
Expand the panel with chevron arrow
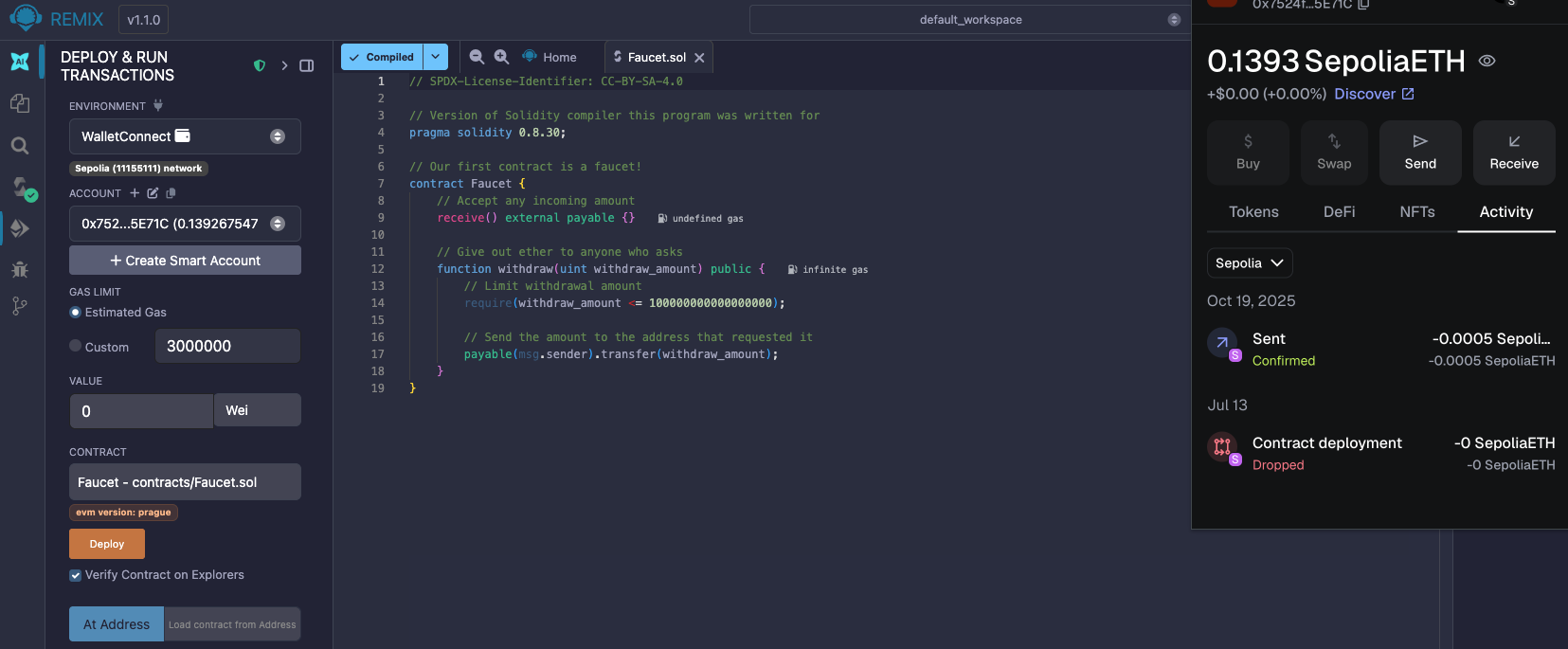(284, 65)
